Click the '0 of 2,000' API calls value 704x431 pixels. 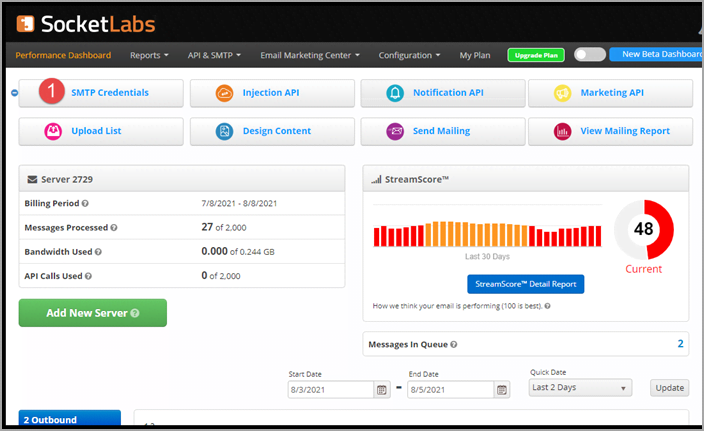coord(220,276)
